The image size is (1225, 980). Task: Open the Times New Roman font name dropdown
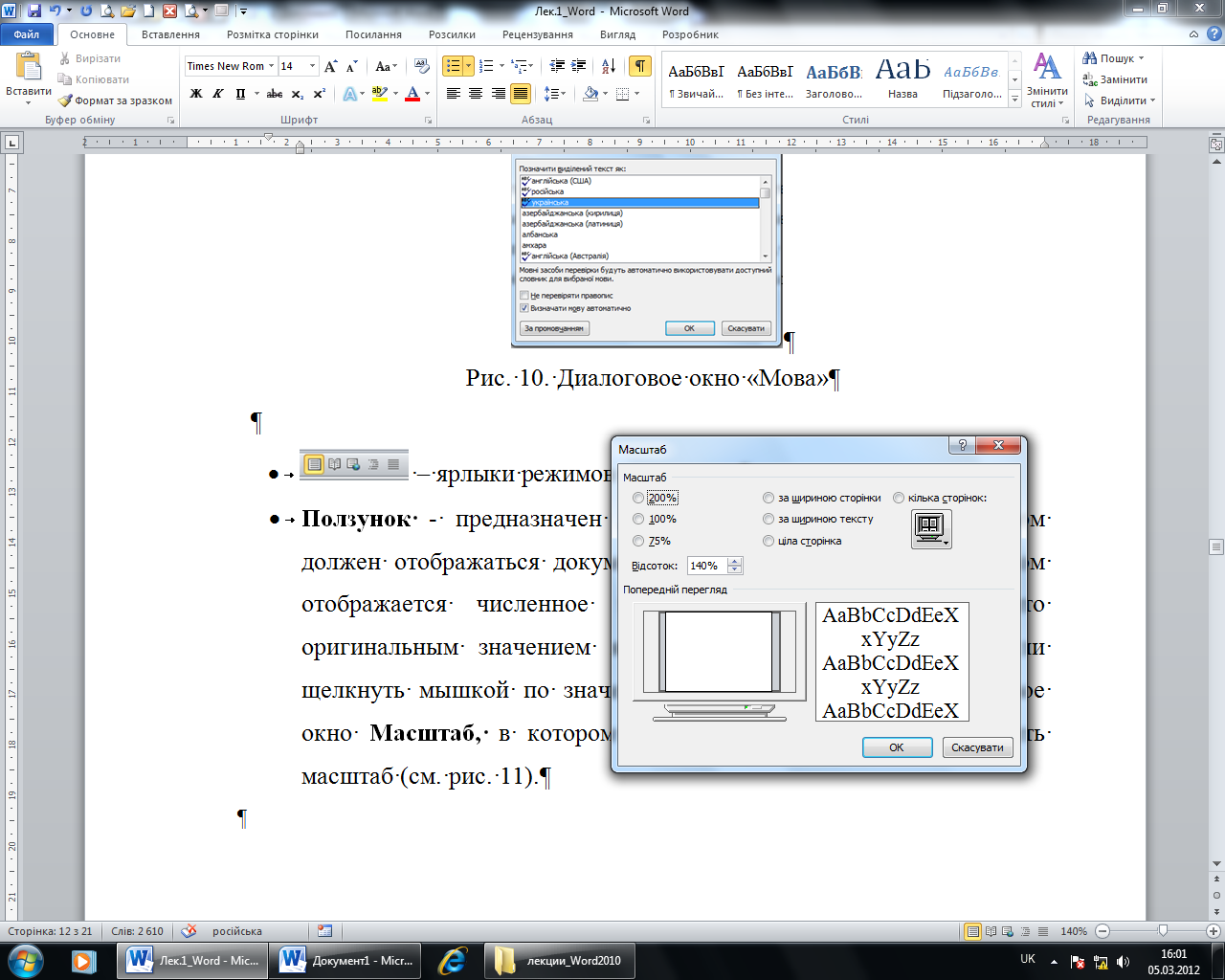click(272, 66)
